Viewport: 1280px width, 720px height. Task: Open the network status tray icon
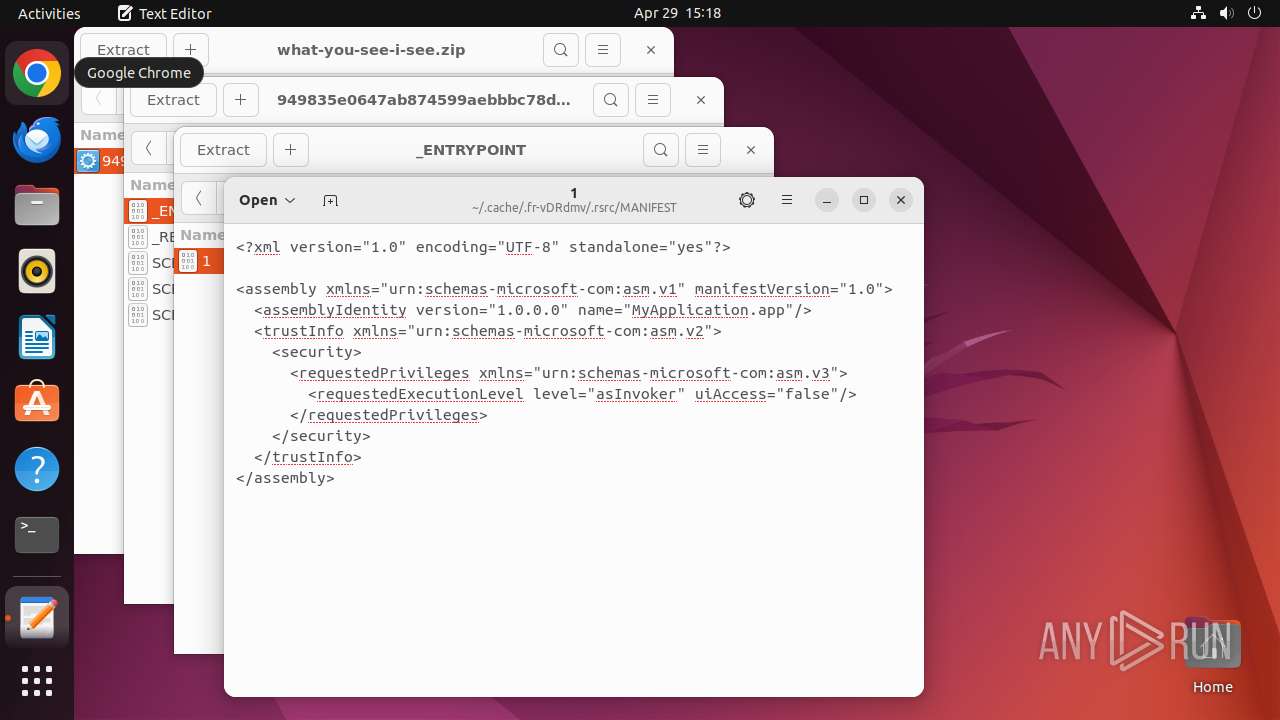pyautogui.click(x=1199, y=13)
